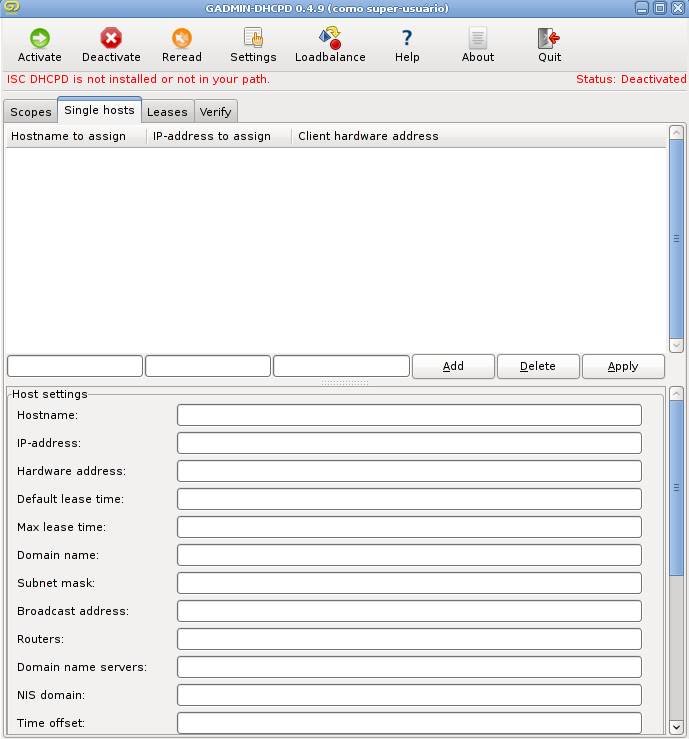Click the GADMIN logo in title bar

tap(12, 8)
